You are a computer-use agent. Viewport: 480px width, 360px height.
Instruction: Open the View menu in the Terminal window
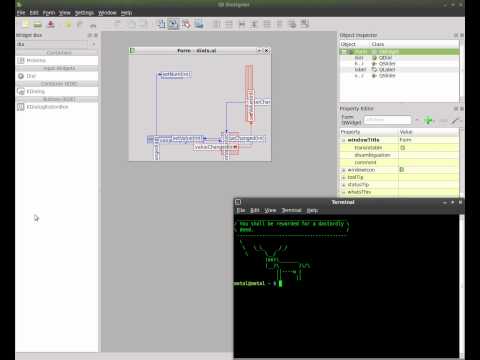(270, 210)
